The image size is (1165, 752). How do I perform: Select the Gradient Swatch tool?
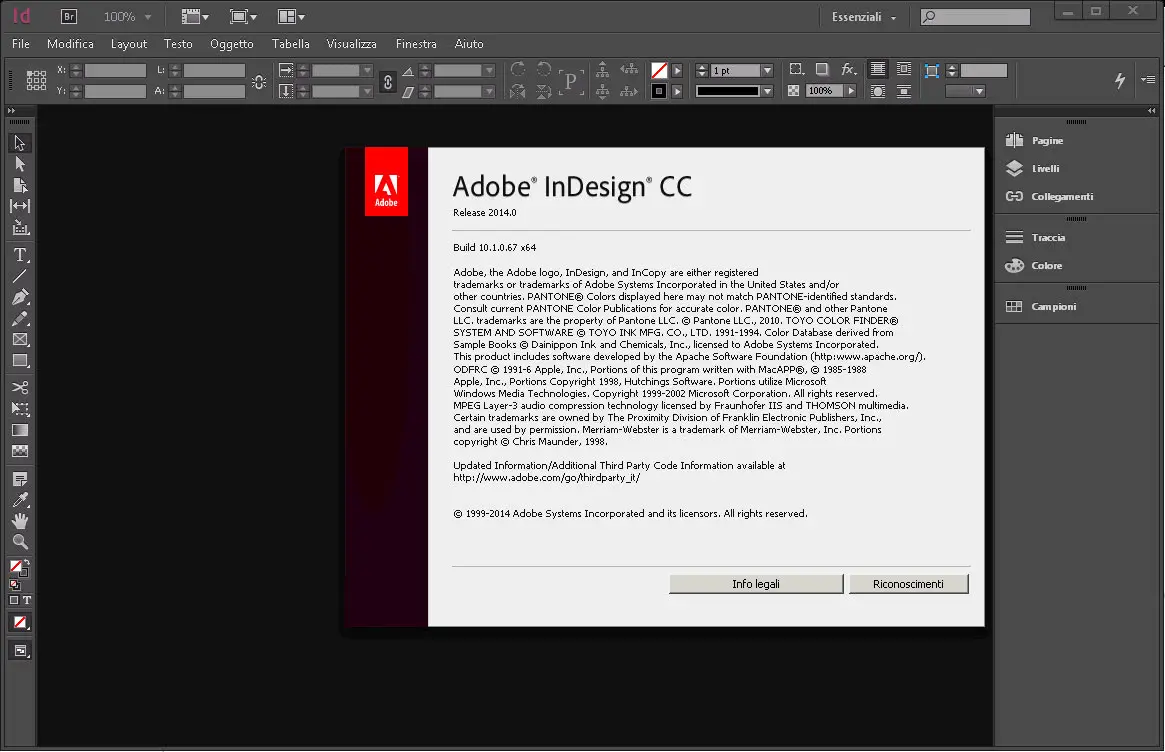click(20, 430)
